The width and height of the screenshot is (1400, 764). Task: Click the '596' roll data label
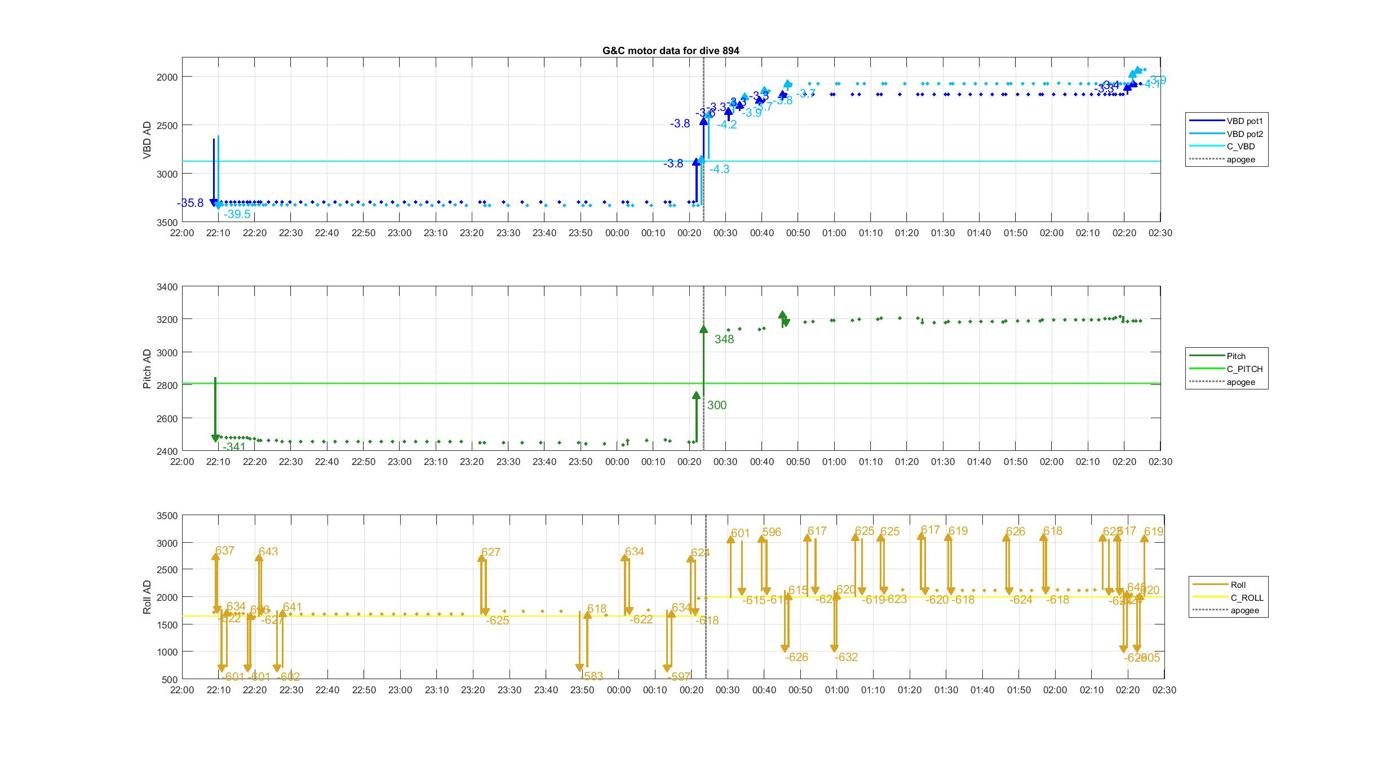772,532
